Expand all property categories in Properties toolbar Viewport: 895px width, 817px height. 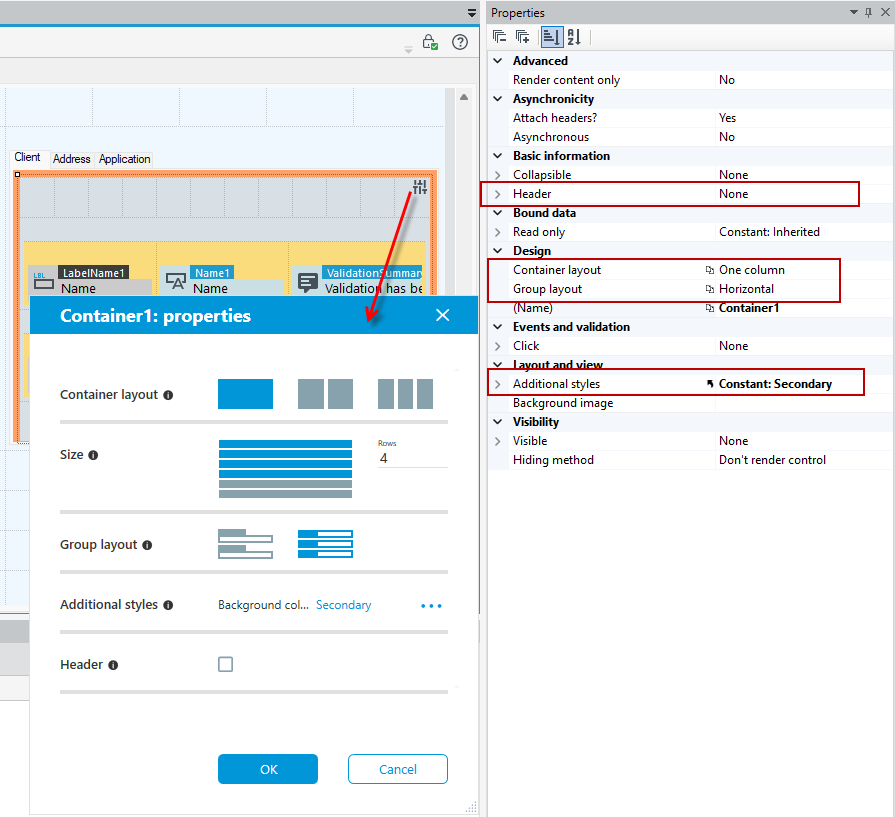[522, 37]
